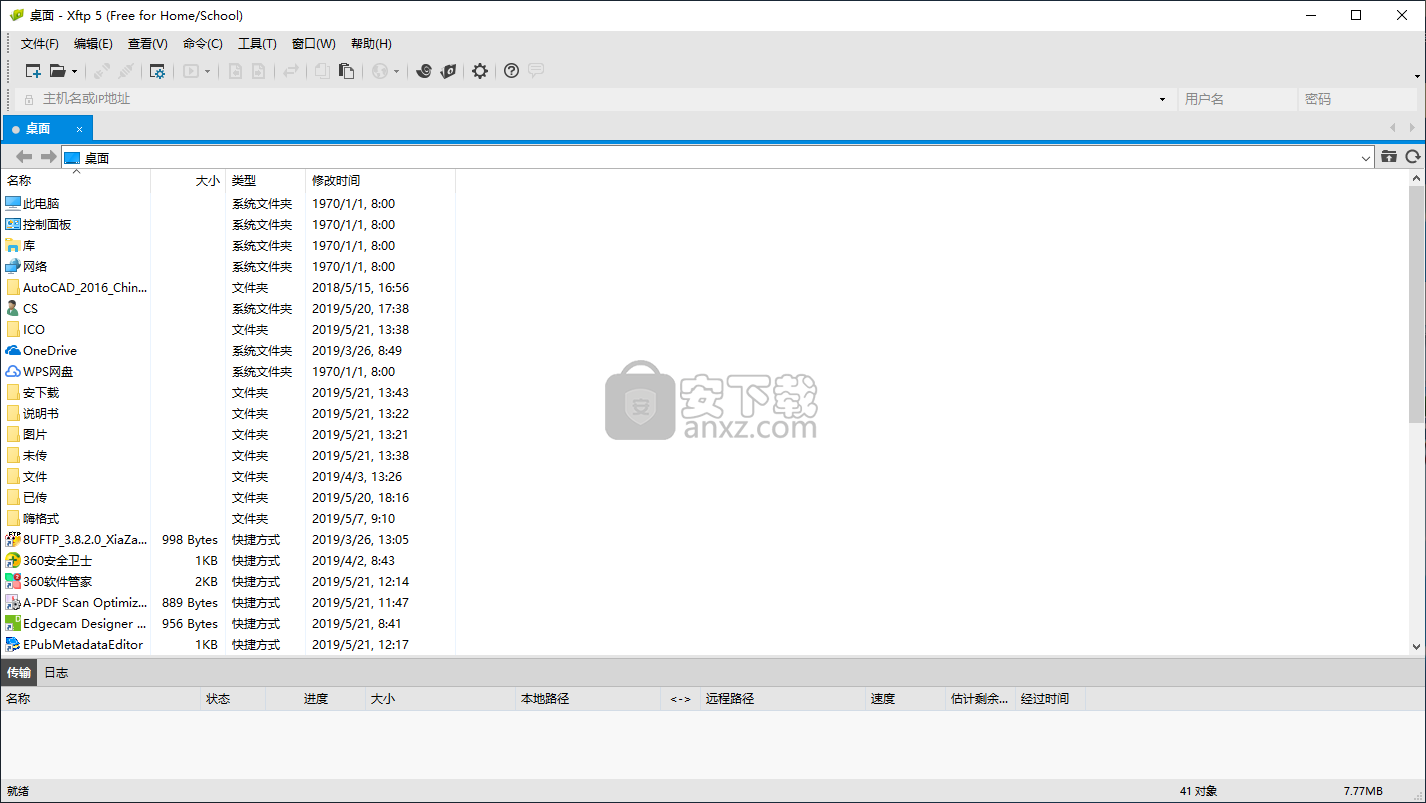This screenshot has height=803, width=1426.
Task: Click the 密码 password field
Action: tap(1358, 99)
